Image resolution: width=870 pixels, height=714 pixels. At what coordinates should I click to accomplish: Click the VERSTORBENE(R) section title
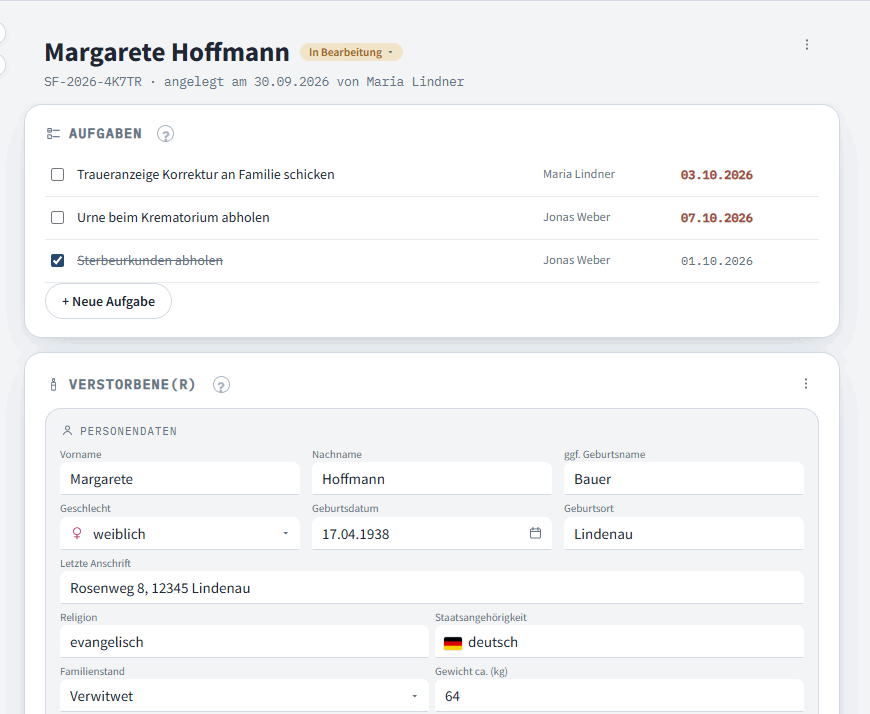(132, 384)
